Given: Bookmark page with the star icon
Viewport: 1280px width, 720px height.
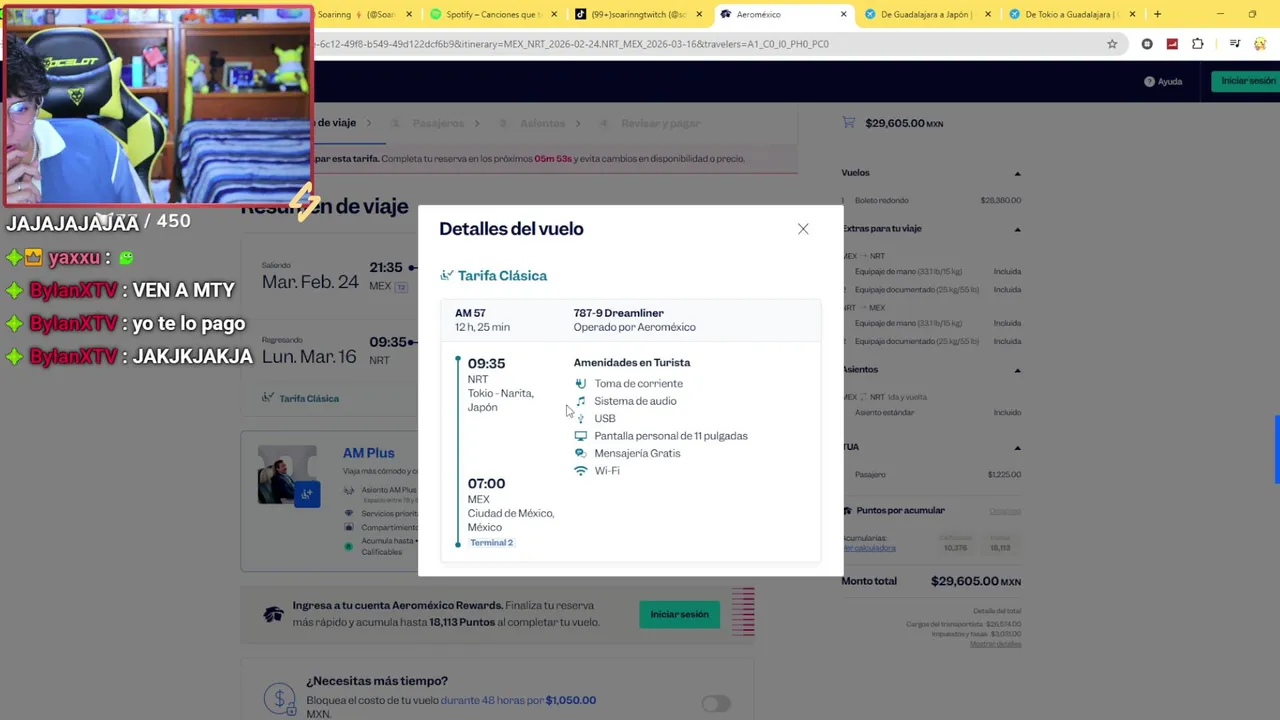Looking at the screenshot, I should [1112, 44].
